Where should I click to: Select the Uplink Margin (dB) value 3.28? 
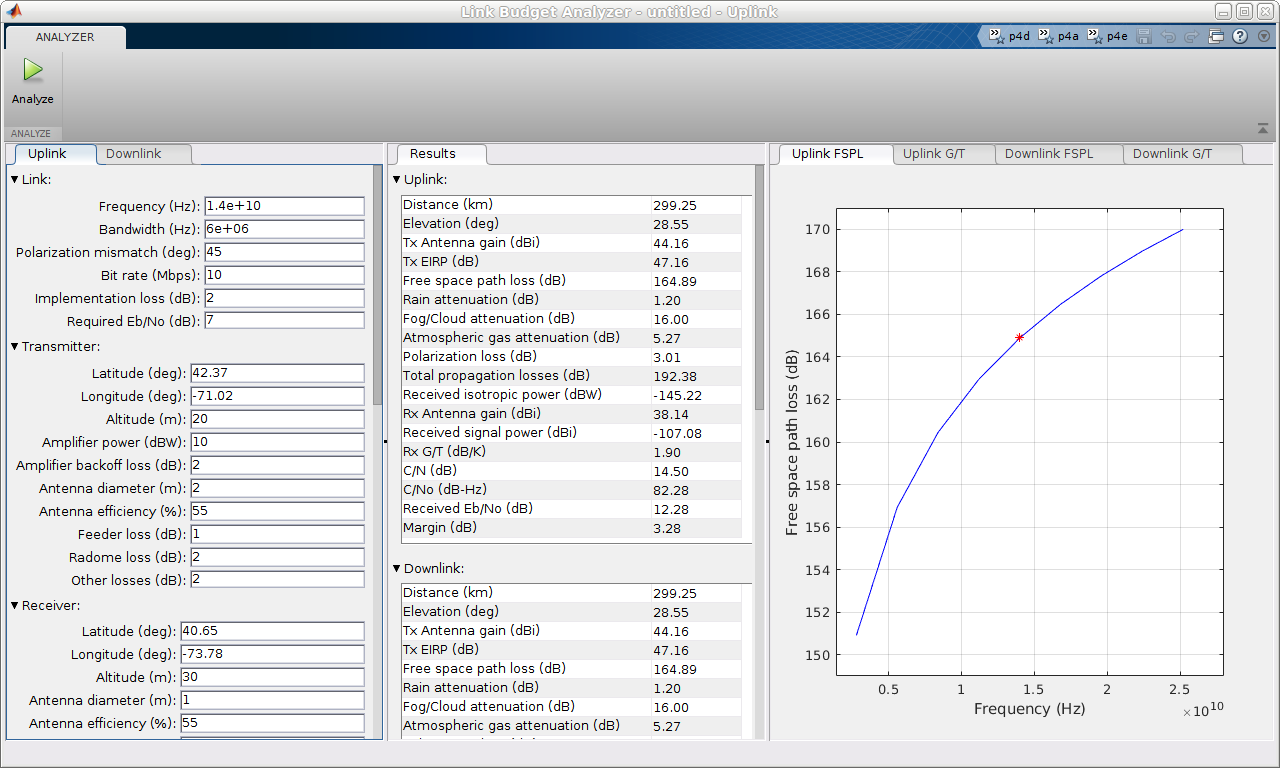tap(667, 528)
